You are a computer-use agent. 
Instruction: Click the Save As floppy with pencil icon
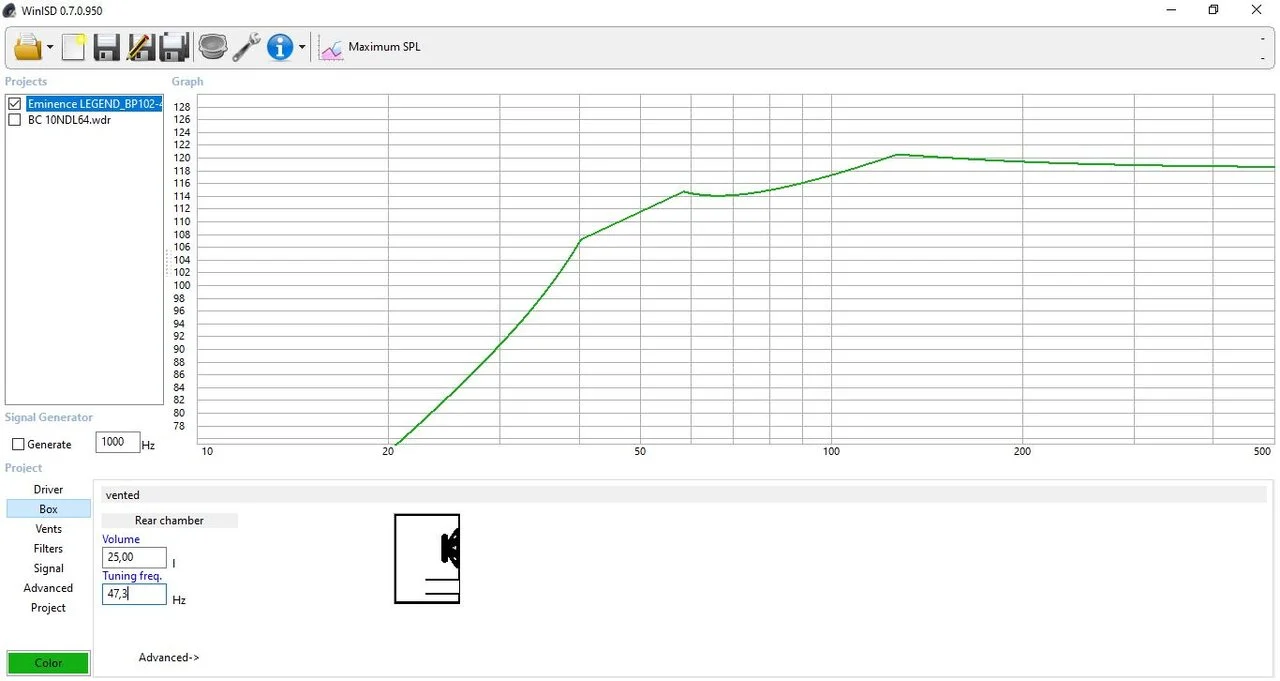[141, 47]
